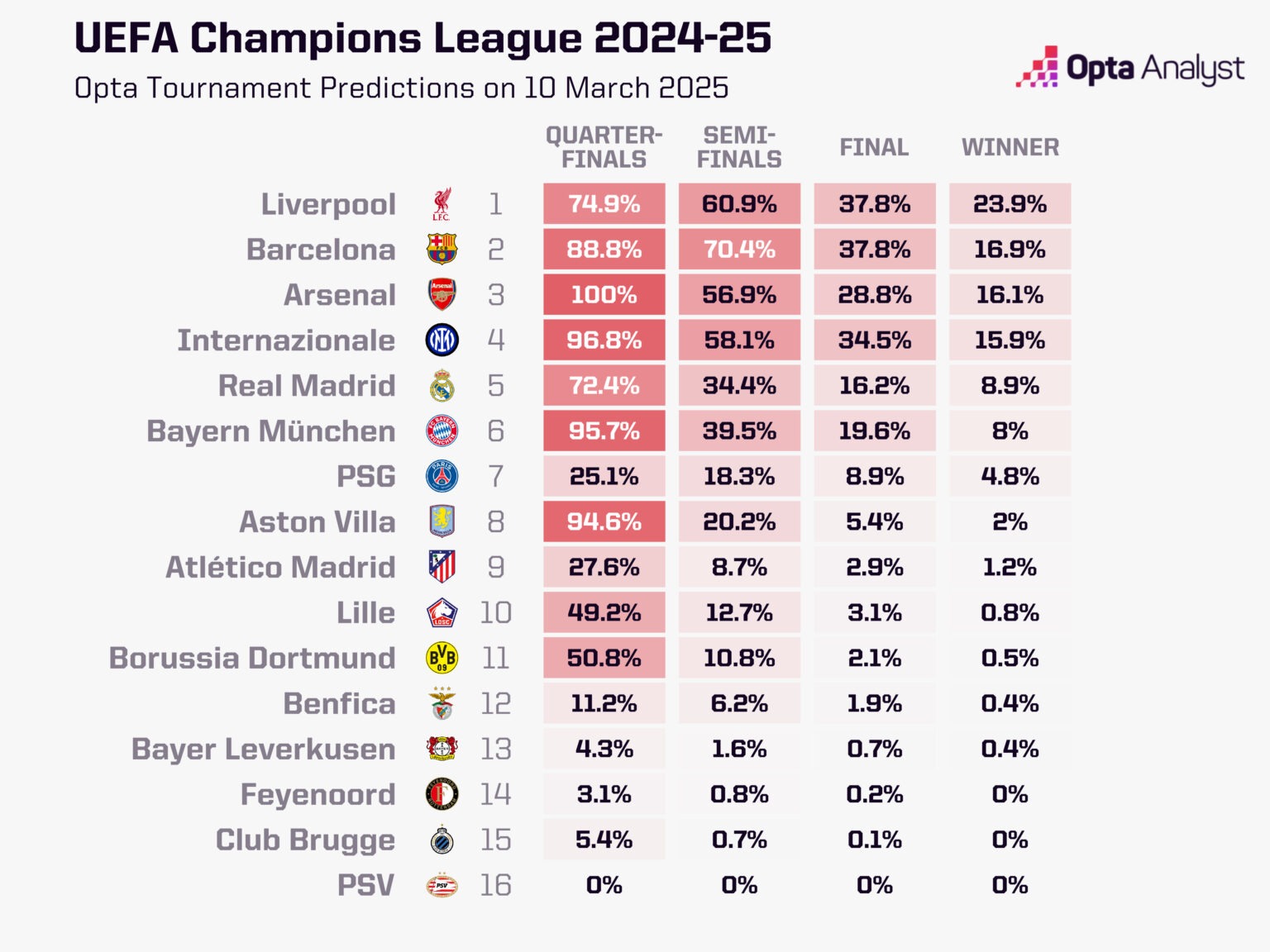
Task: Click the Bayer Leverkusen team name
Action: pyautogui.click(x=263, y=749)
